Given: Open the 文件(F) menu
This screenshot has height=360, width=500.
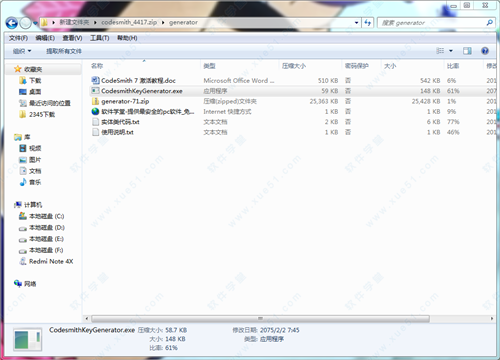Looking at the screenshot, I should tap(18, 38).
